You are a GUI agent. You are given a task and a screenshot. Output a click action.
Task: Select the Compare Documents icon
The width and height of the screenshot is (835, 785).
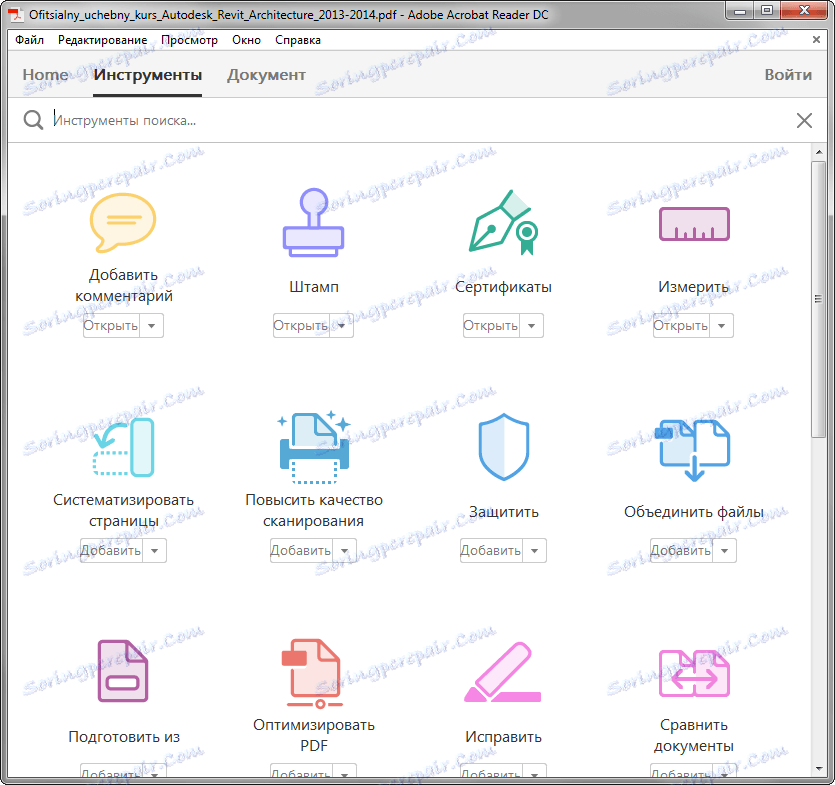pyautogui.click(x=694, y=673)
